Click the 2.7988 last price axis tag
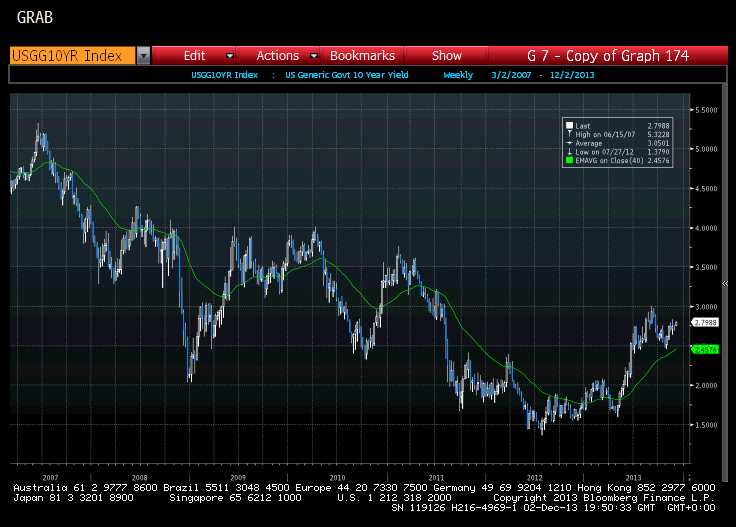 click(x=706, y=322)
